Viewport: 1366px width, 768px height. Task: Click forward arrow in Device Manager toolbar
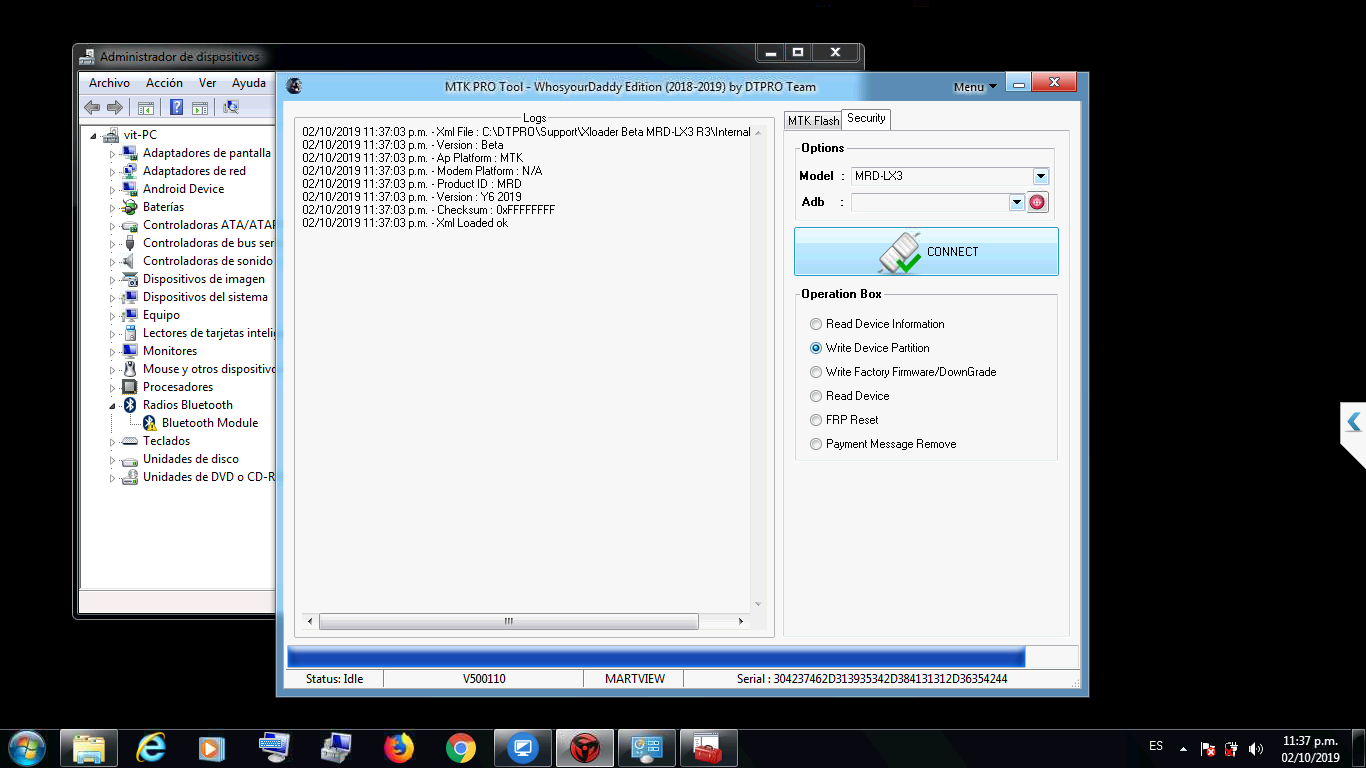click(114, 107)
